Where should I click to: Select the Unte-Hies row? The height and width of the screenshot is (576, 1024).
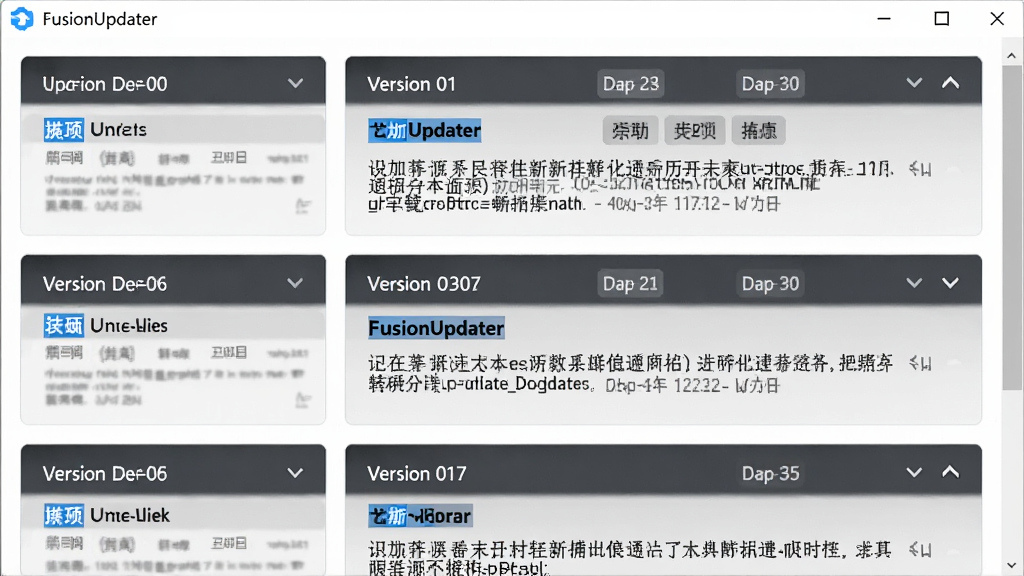pos(173,325)
